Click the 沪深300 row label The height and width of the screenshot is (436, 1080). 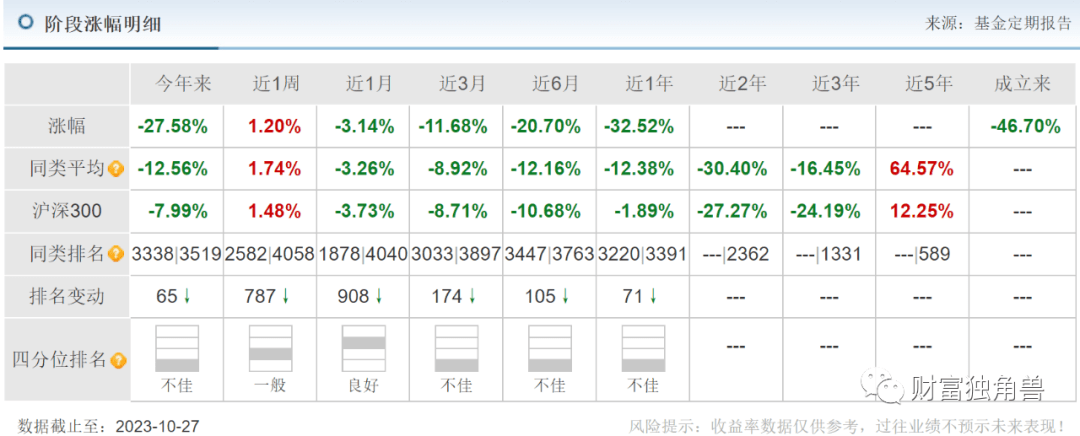click(68, 211)
